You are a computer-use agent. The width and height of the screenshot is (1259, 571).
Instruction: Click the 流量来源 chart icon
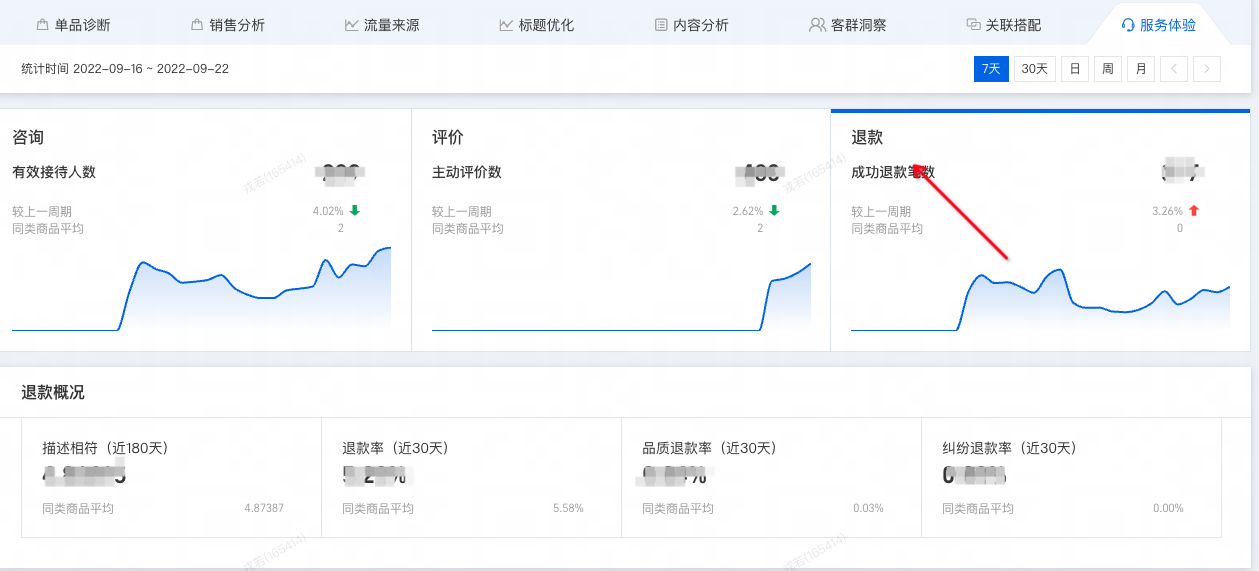(352, 25)
